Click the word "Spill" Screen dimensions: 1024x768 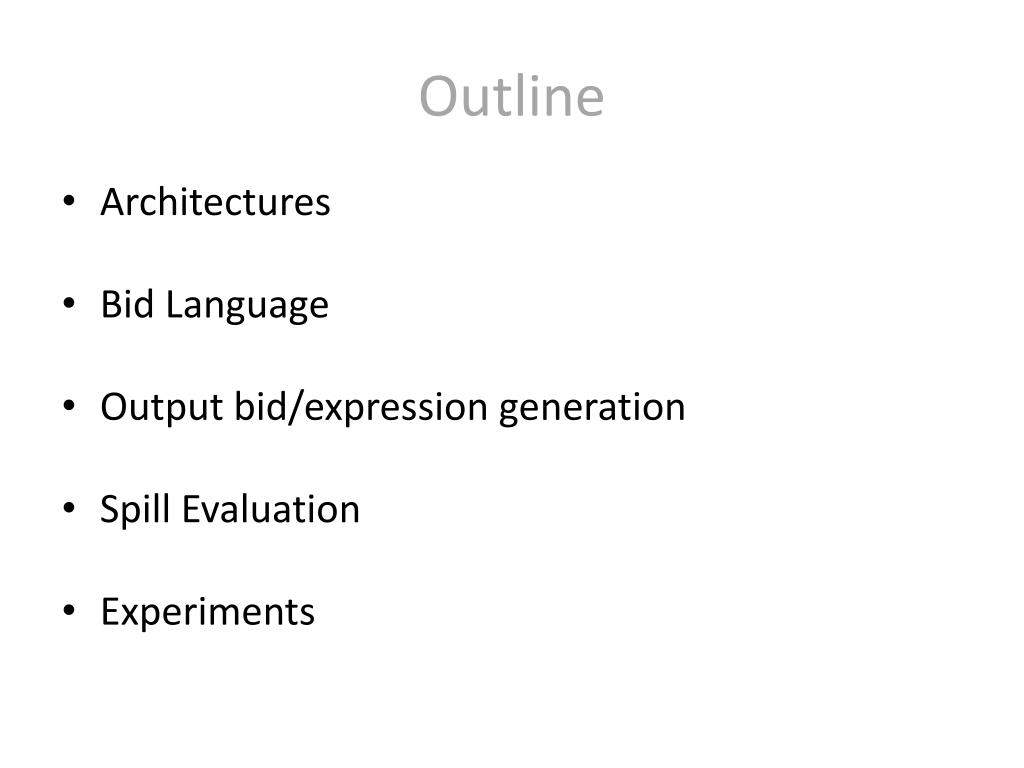tap(135, 510)
